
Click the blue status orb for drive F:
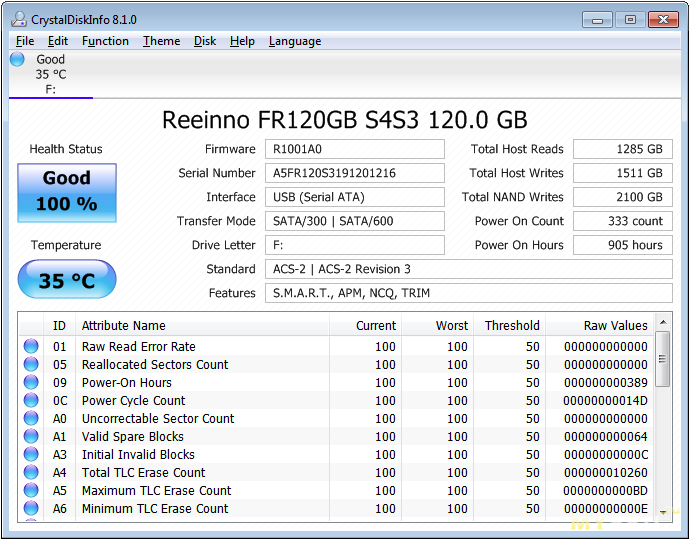[17, 59]
